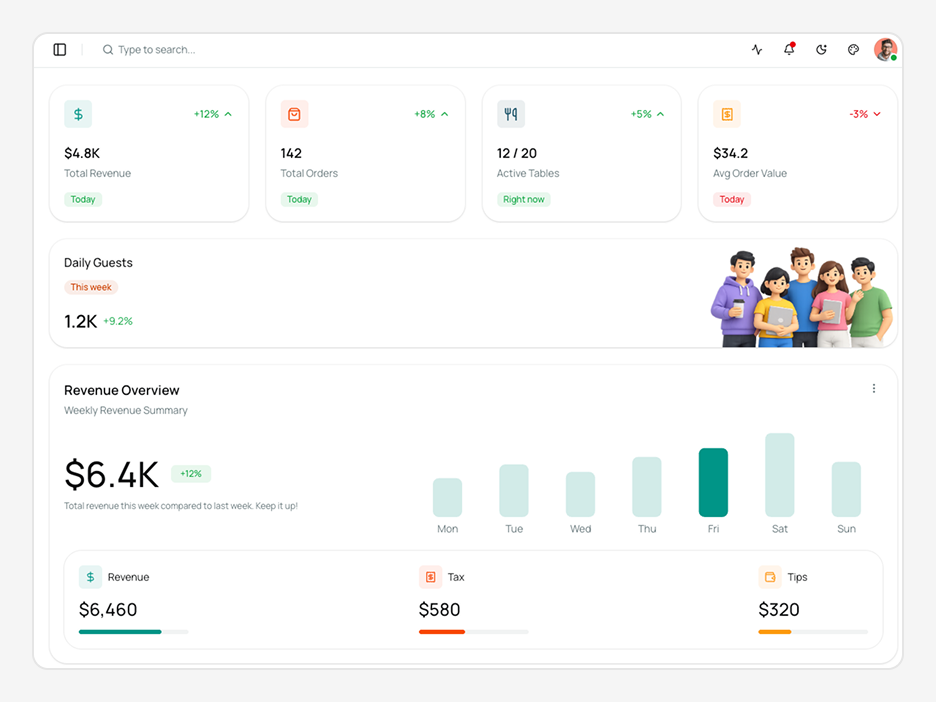Open the theme palette icon
This screenshot has width=936, height=702.
[x=854, y=50]
